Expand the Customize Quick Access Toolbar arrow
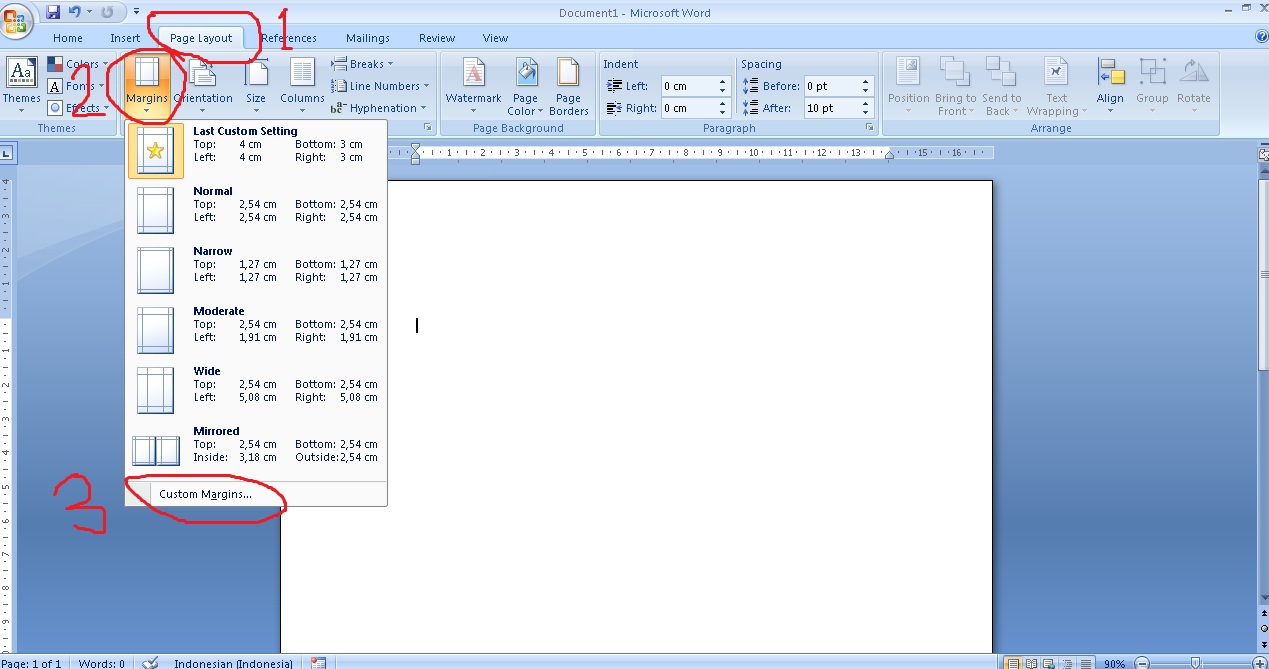1269x669 pixels. click(x=136, y=12)
